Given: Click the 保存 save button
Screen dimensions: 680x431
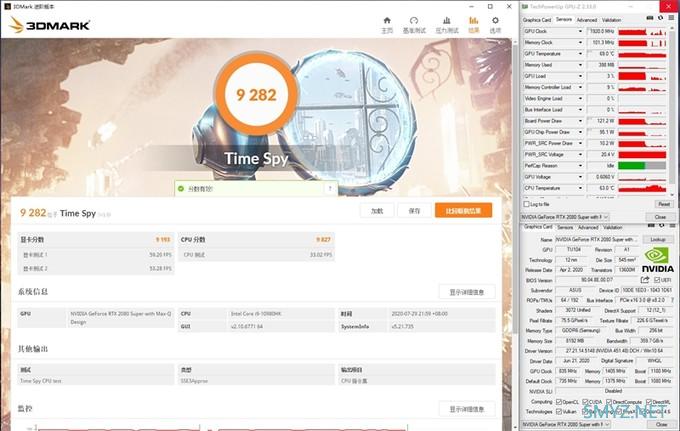Looking at the screenshot, I should [414, 210].
